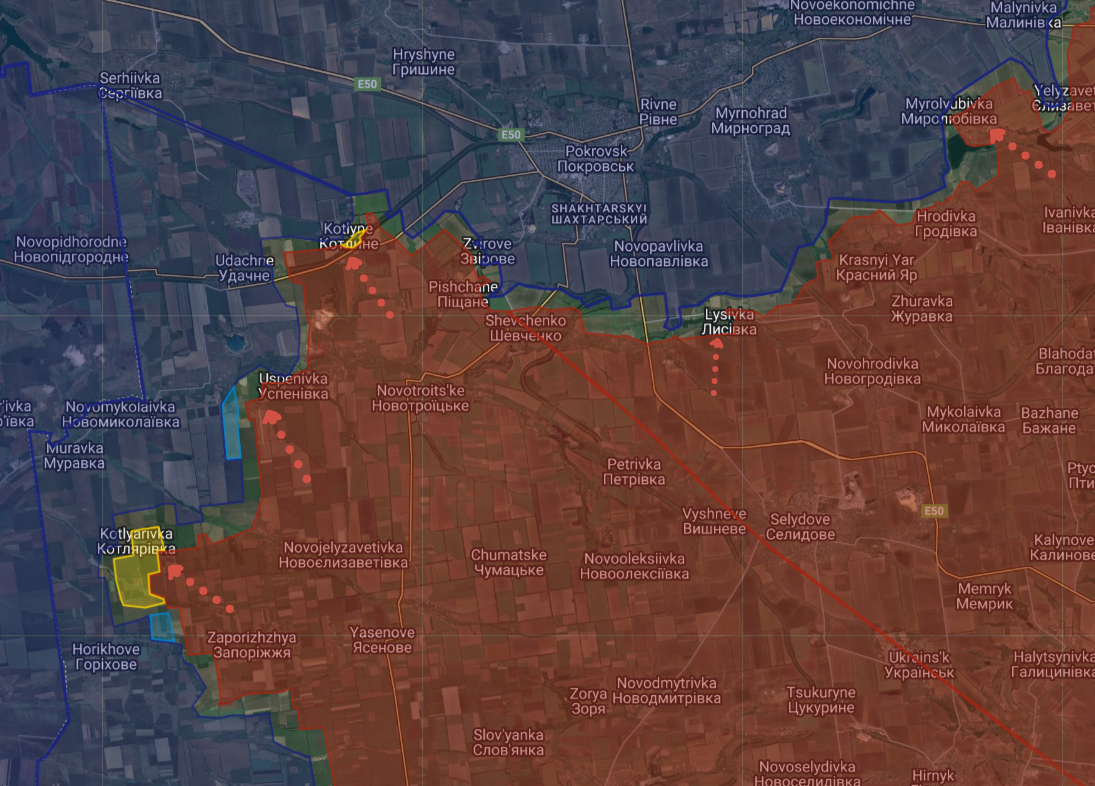
Task: Click the attack arrow beside Kotlyne
Action: [370, 288]
